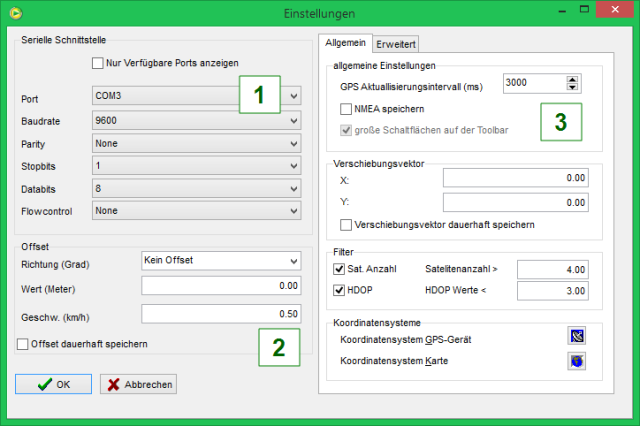
Task: Click the Koordinatensystem GPS-Gerät icon button
Action: pos(575,337)
